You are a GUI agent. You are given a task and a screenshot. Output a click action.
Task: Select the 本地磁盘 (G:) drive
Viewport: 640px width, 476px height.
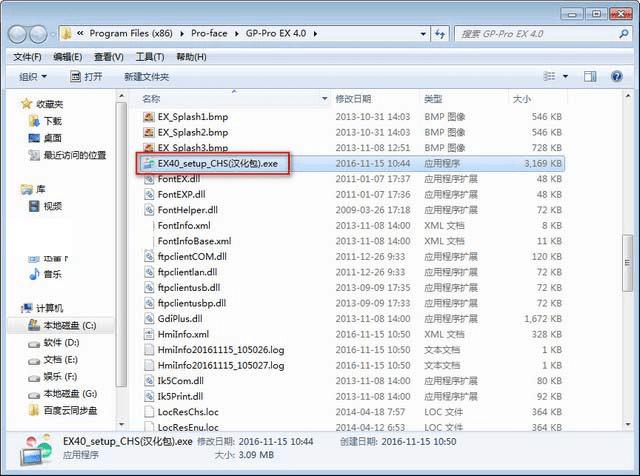click(63, 394)
